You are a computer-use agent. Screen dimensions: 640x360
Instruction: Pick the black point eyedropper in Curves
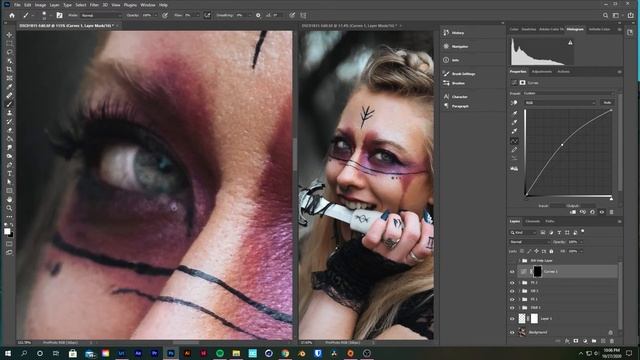pyautogui.click(x=515, y=113)
